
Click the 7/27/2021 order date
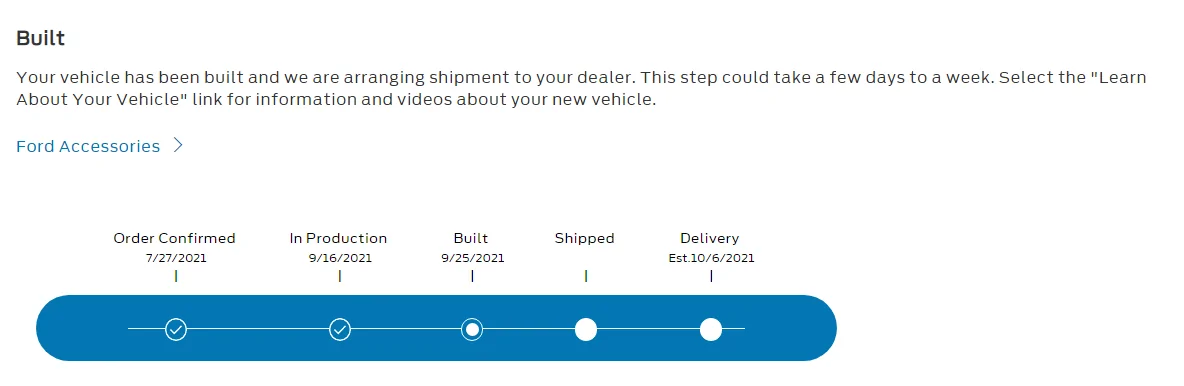pyautogui.click(x=176, y=258)
